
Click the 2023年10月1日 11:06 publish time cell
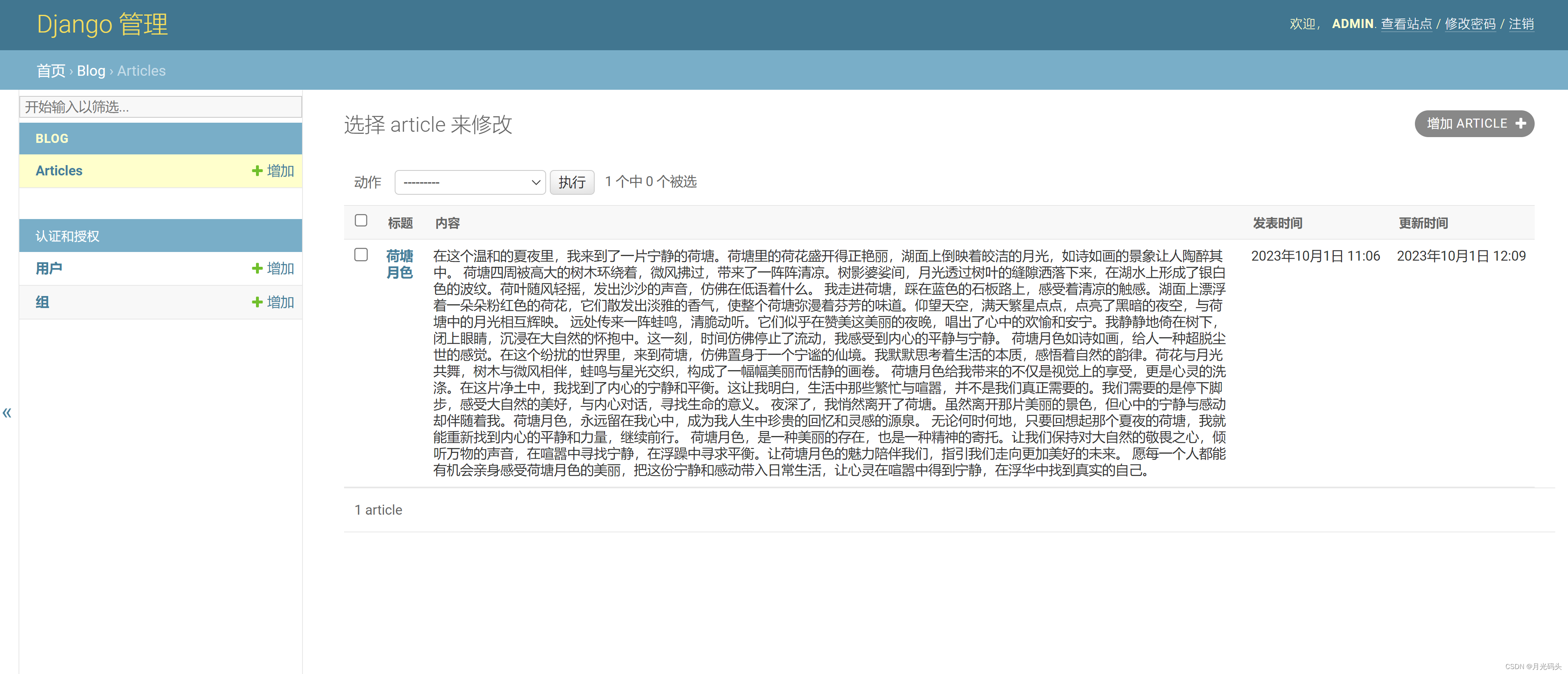[x=1315, y=256]
